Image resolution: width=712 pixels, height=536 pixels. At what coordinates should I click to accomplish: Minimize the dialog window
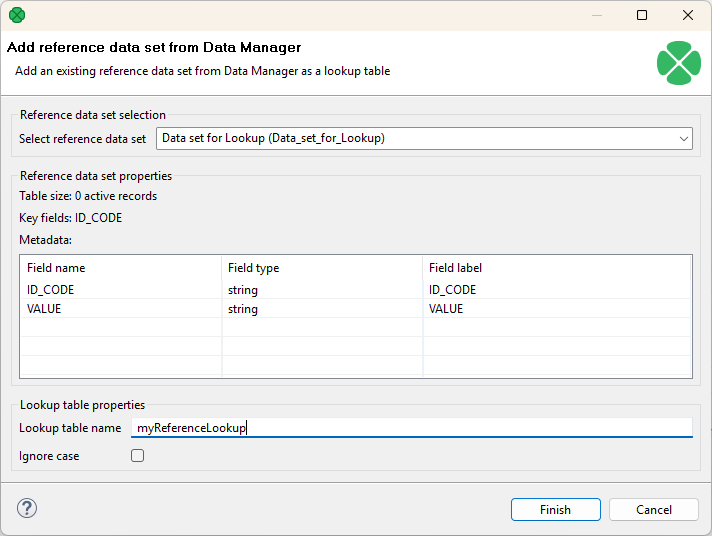click(x=596, y=15)
